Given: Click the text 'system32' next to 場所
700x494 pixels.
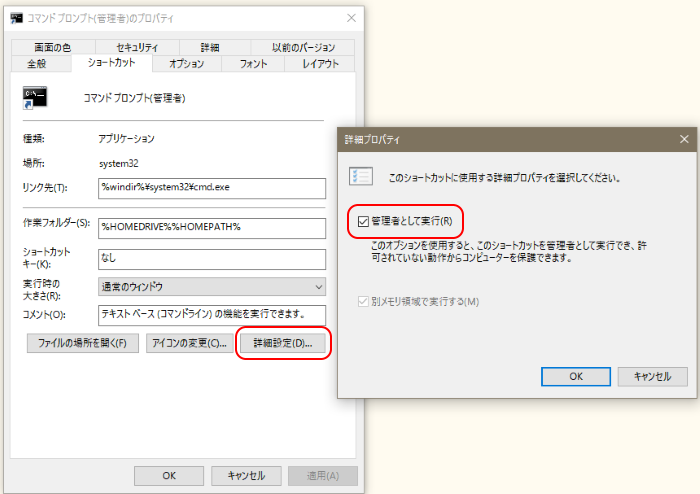Looking at the screenshot, I should point(119,163).
